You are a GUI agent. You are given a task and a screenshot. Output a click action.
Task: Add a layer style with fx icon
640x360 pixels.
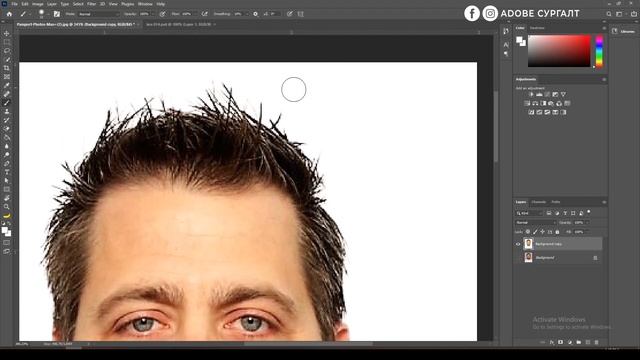(x=552, y=342)
